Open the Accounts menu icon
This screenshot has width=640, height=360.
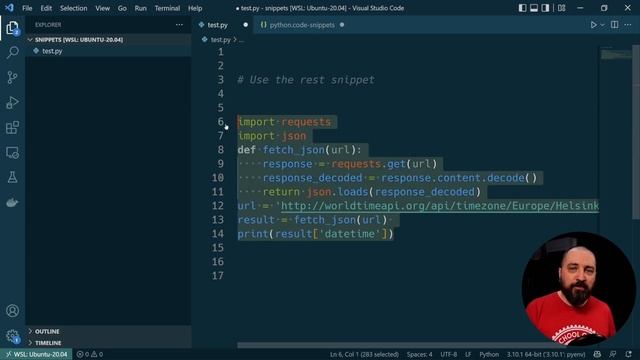click(x=12, y=311)
